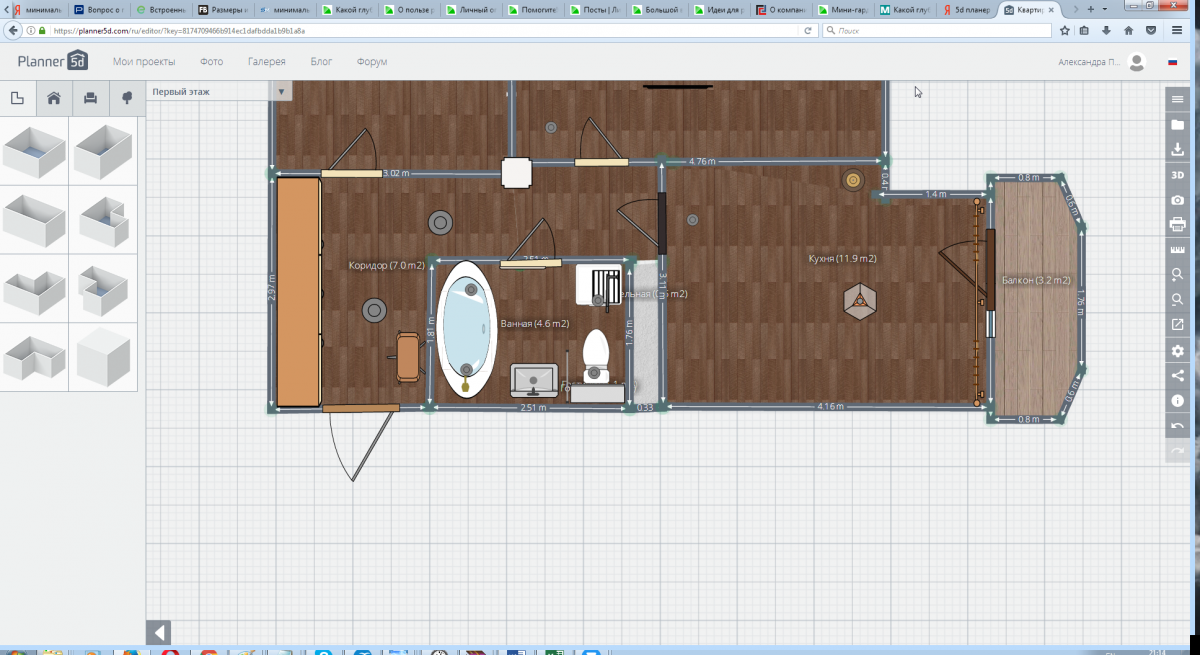Screen dimensions: 1200x655
Task: Share the project via share icon
Action: point(1177,376)
